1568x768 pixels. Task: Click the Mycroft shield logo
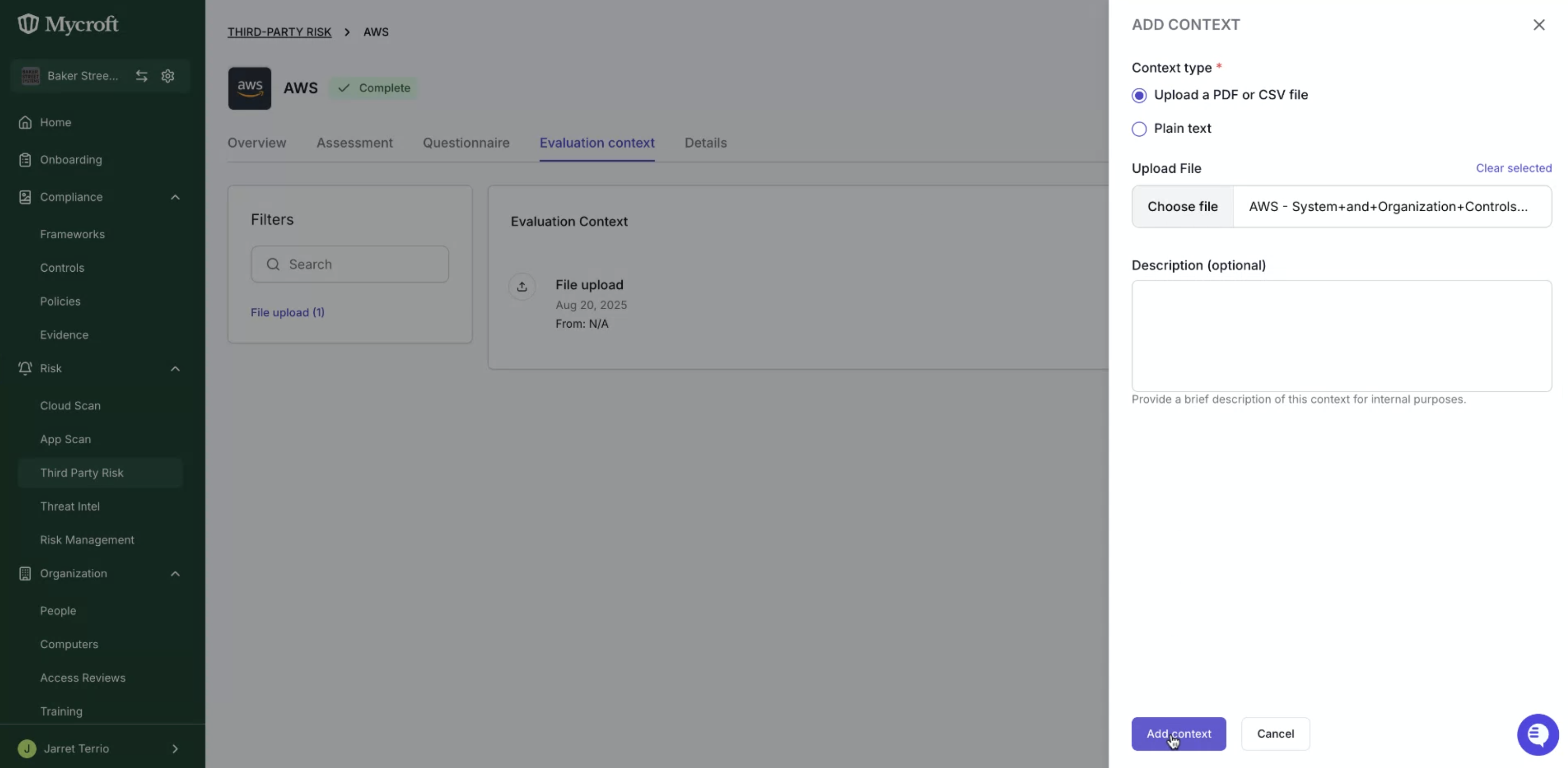click(28, 24)
